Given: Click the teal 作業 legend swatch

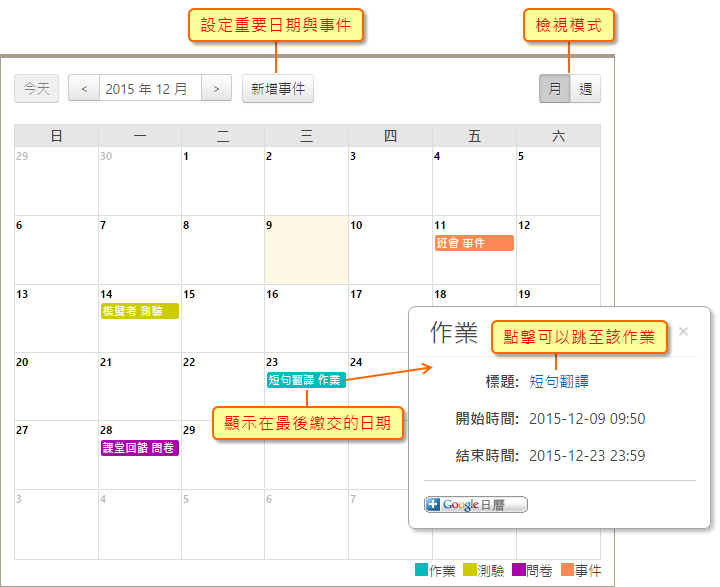Looking at the screenshot, I should pos(421,570).
